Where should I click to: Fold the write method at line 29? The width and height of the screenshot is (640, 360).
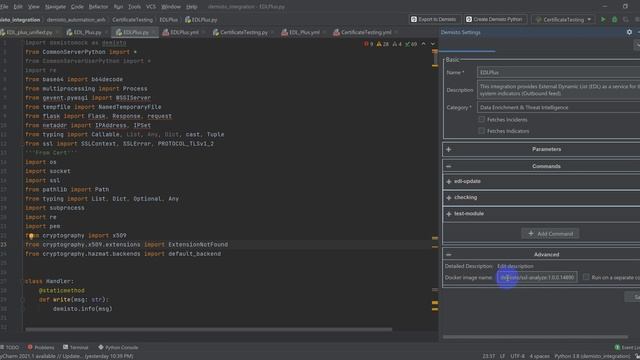click(x=22, y=300)
